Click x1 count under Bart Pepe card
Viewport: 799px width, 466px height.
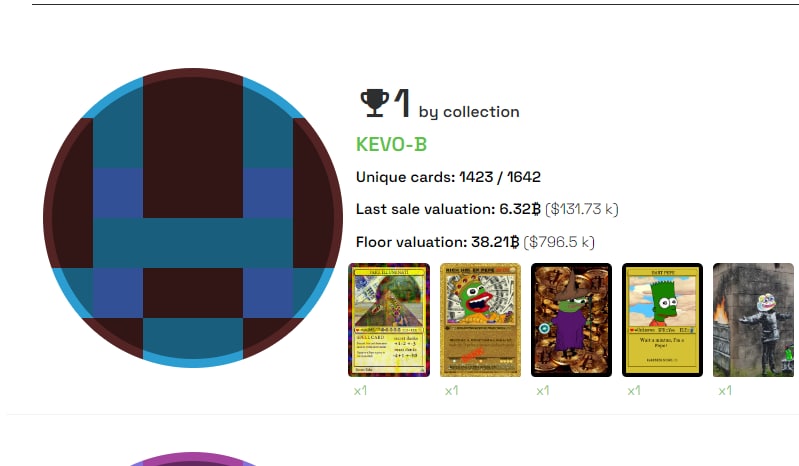[634, 391]
